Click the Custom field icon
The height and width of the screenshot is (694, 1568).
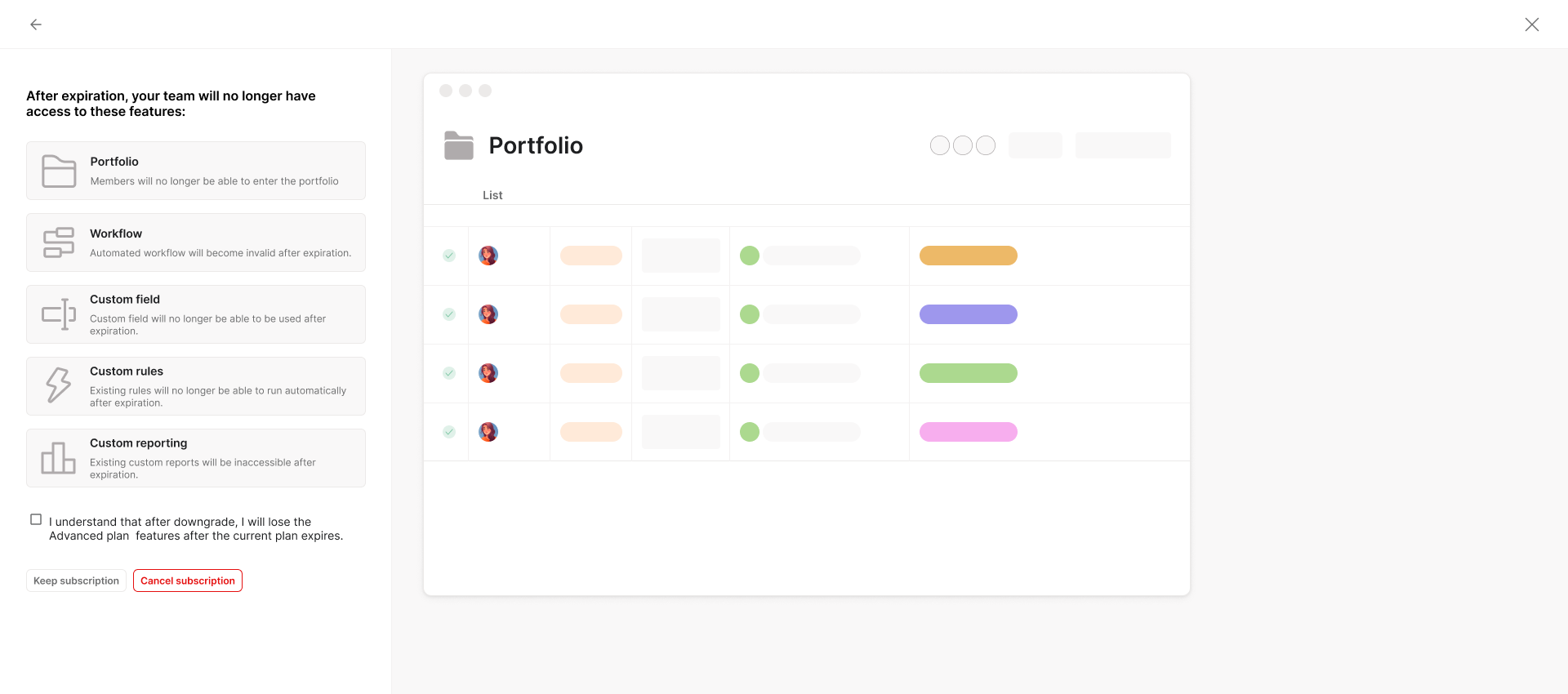59,314
